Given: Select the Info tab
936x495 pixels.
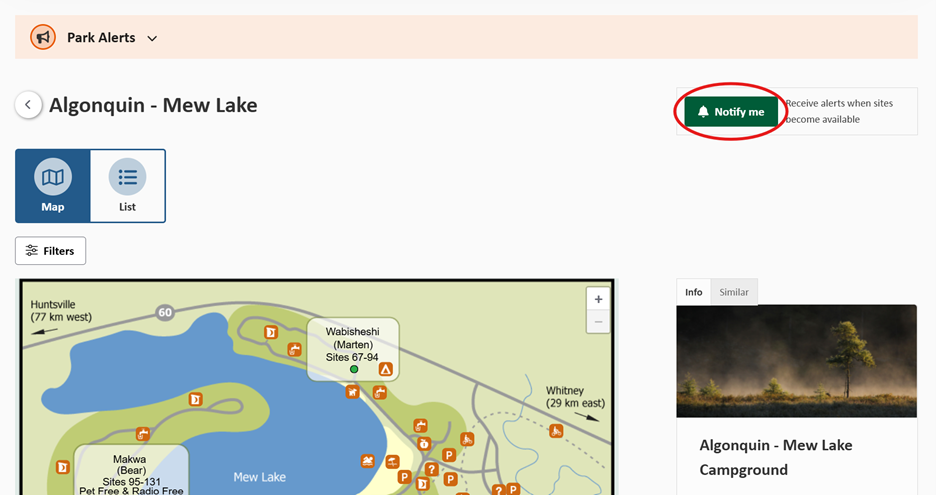Looking at the screenshot, I should click(x=694, y=292).
